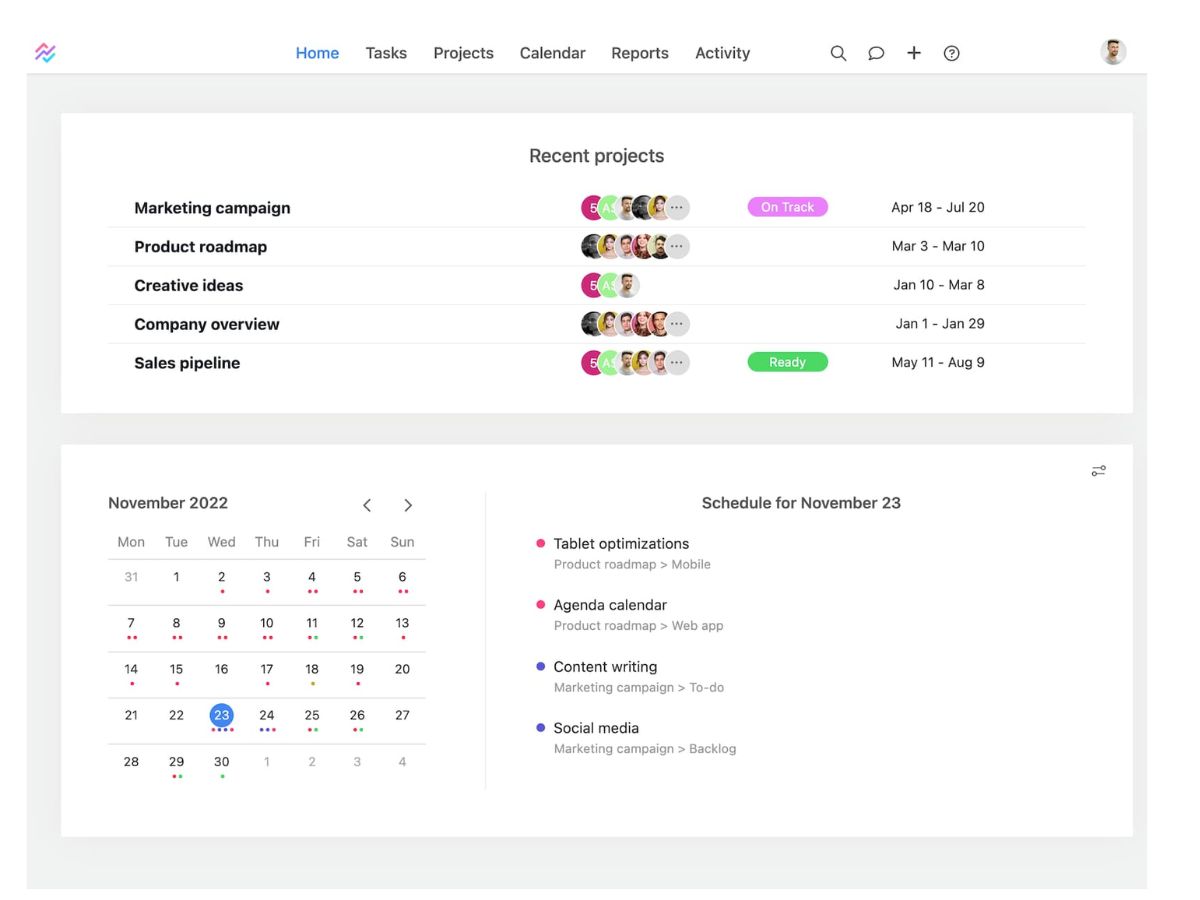This screenshot has height=900, width=1200.
Task: Click the May 11 - Aug 9 date range
Action: [938, 362]
